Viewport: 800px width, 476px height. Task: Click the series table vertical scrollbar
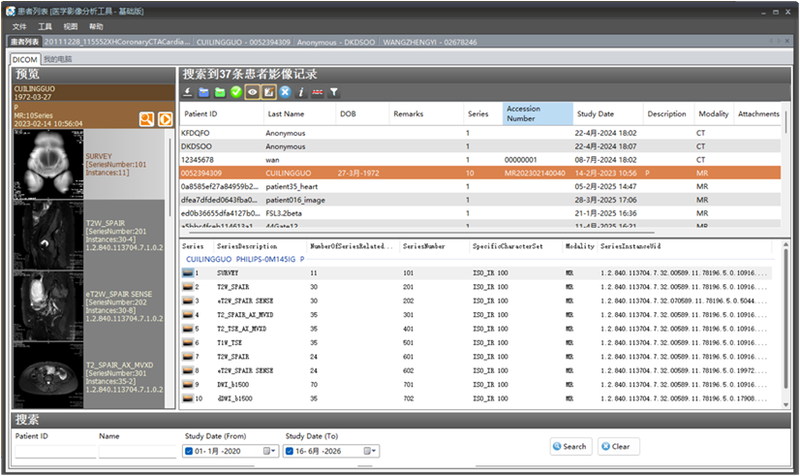(x=786, y=323)
